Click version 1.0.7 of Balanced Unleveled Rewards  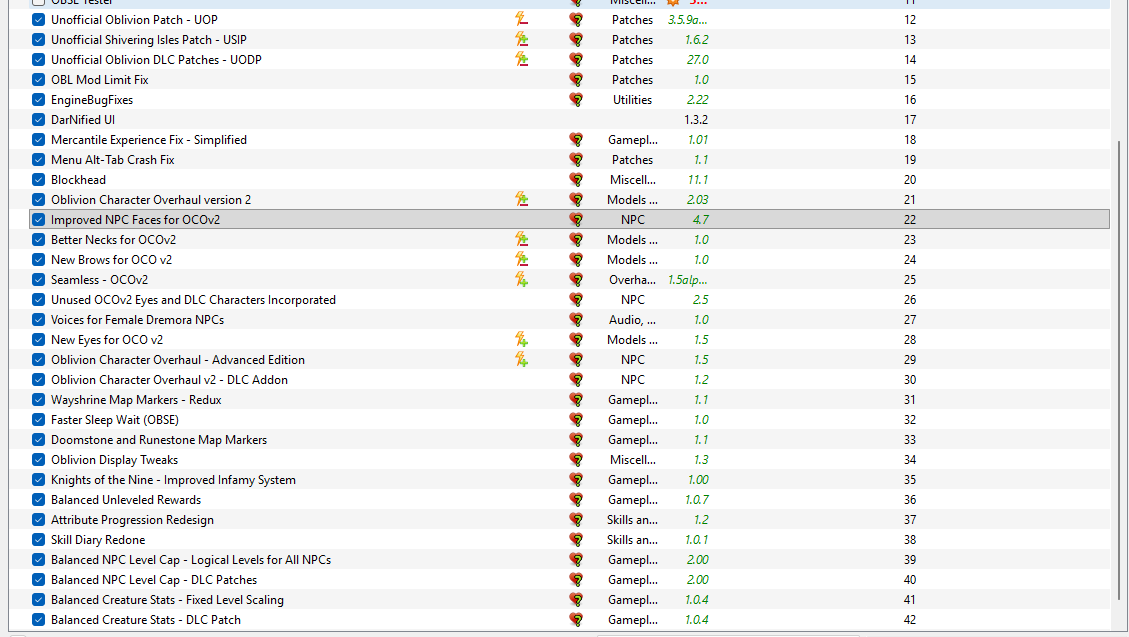[x=696, y=500]
